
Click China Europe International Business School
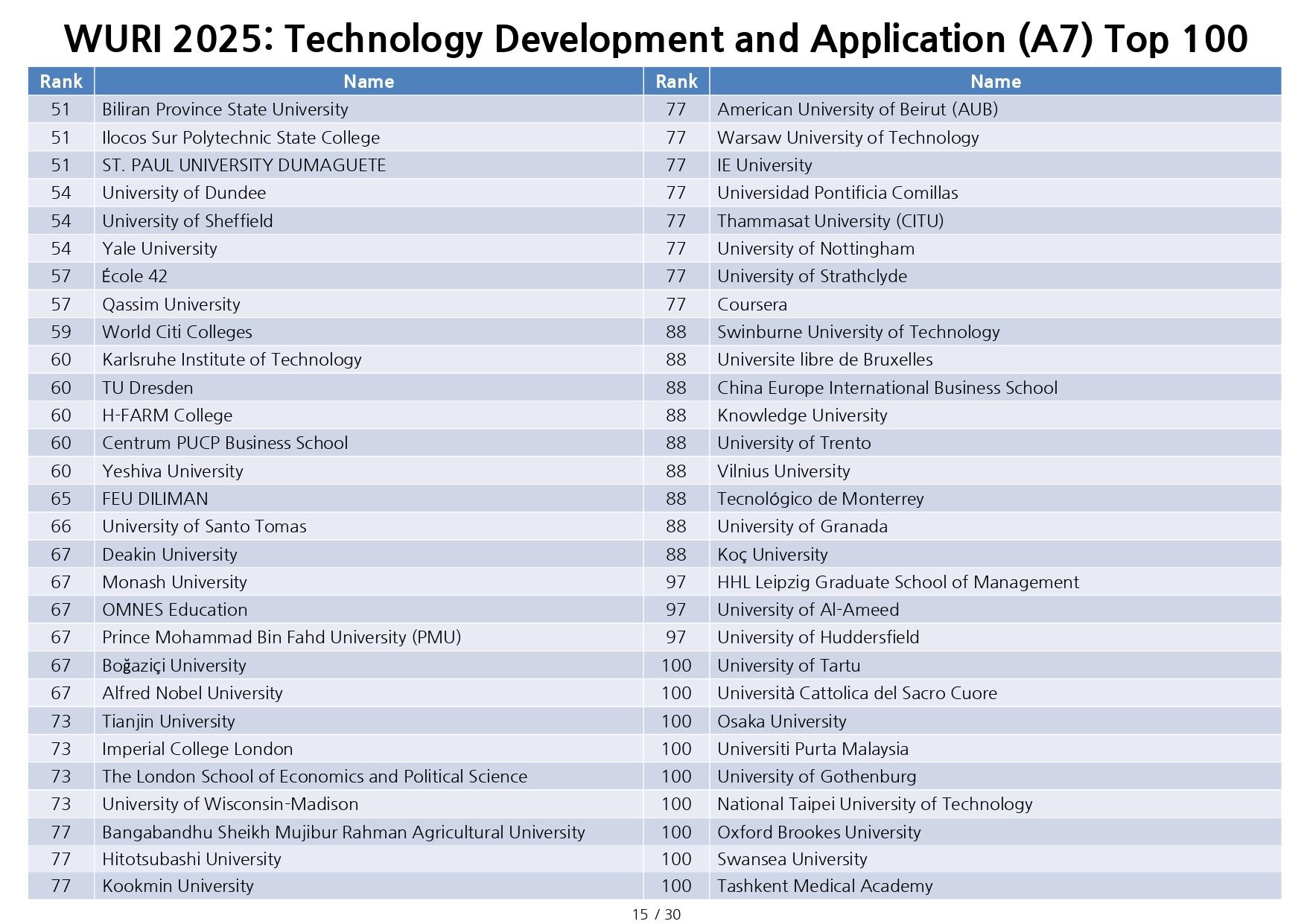(x=888, y=388)
